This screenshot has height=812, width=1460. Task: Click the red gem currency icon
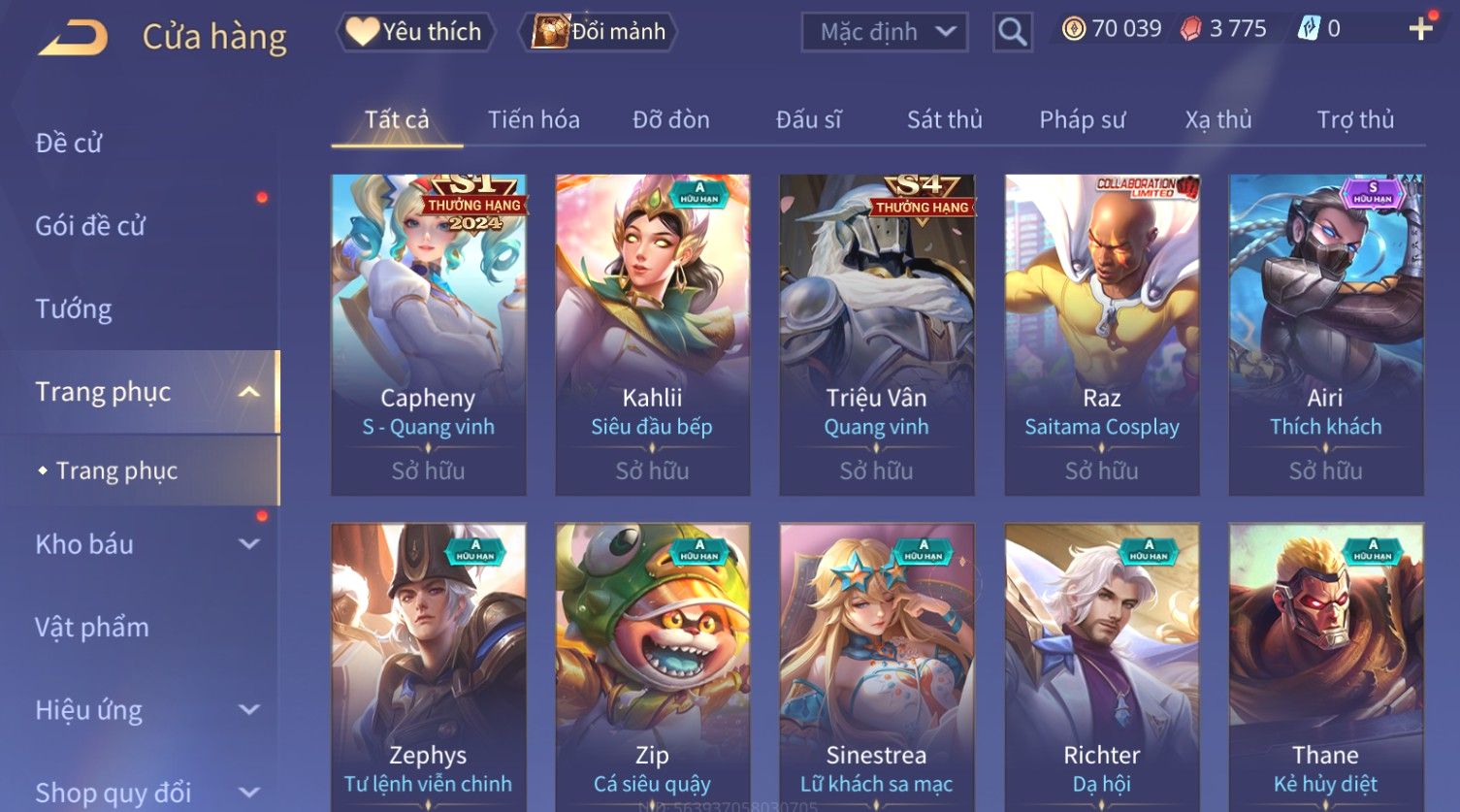1190,29
